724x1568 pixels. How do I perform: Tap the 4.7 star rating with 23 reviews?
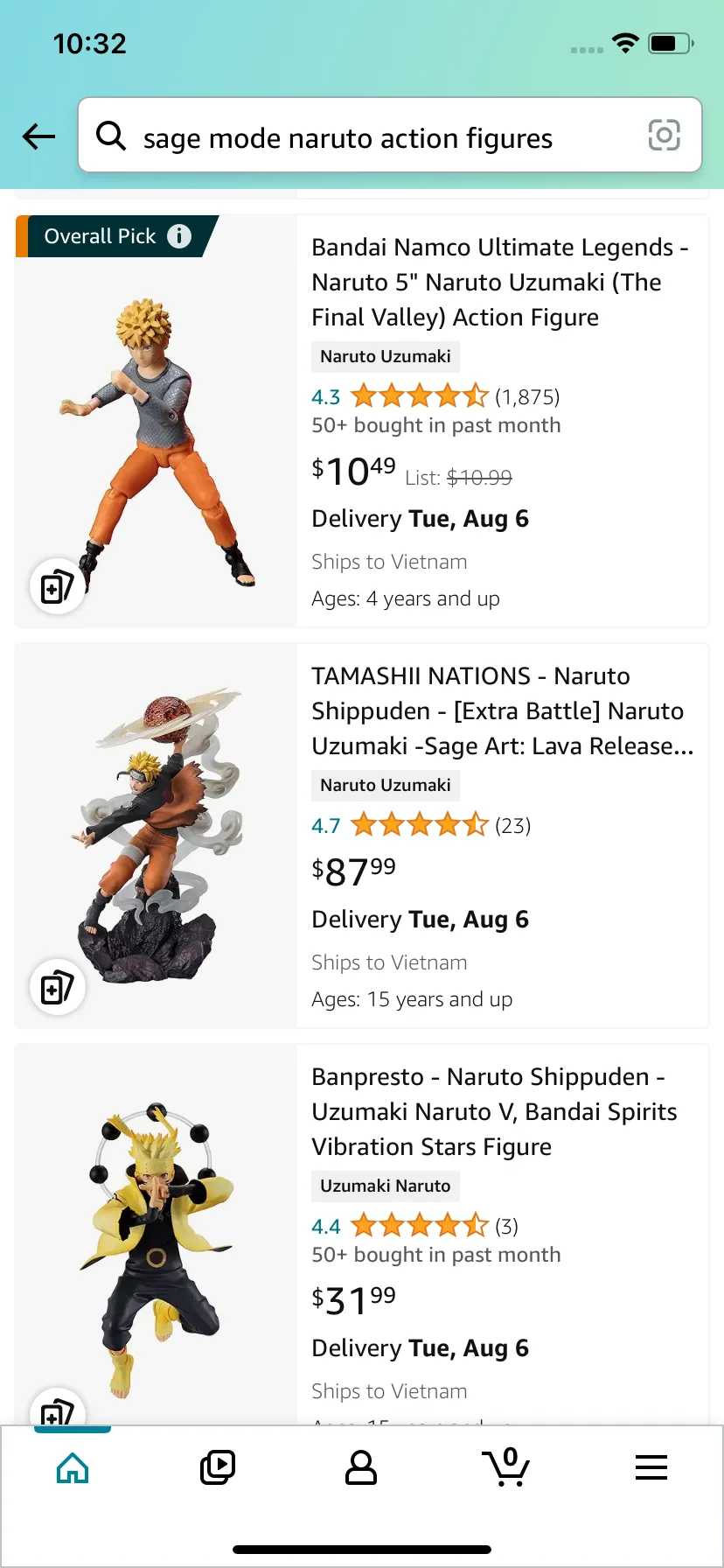click(419, 825)
